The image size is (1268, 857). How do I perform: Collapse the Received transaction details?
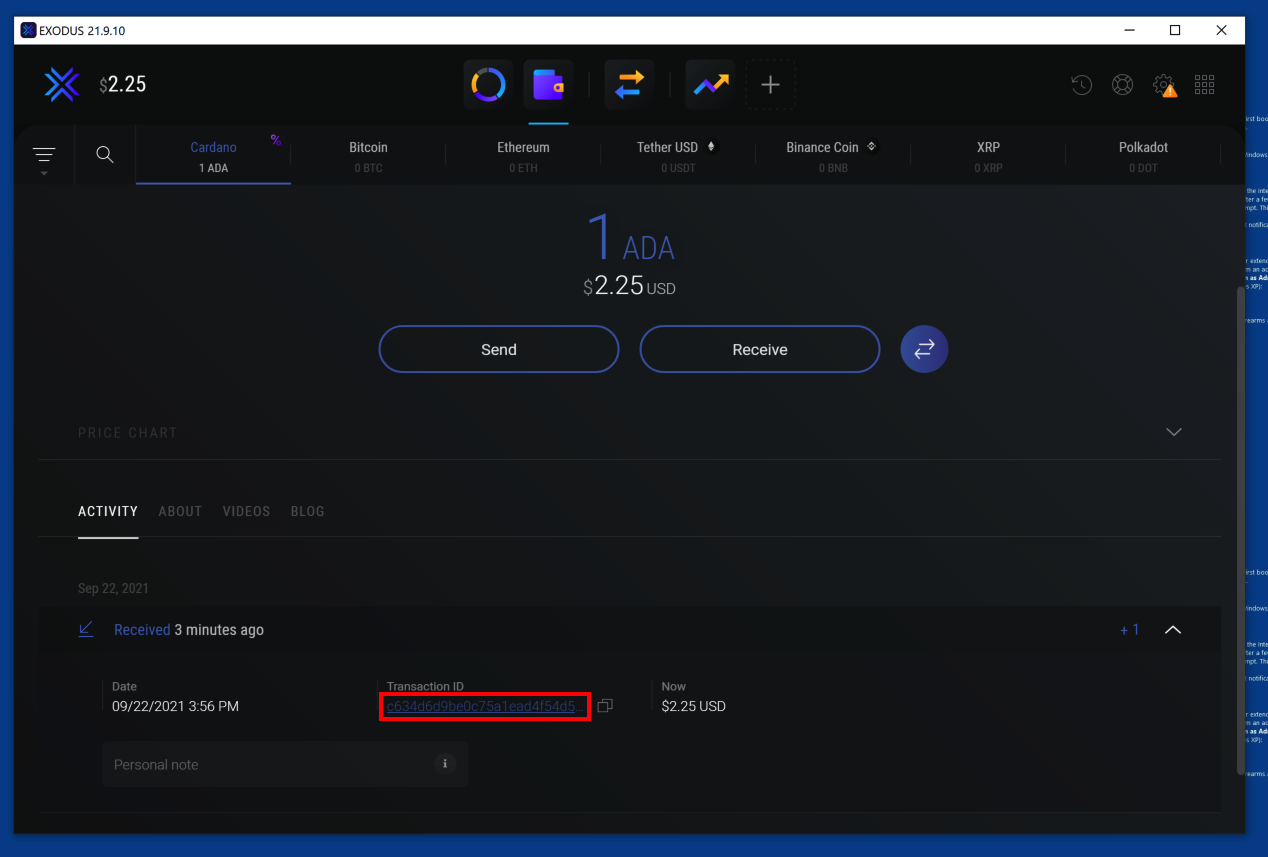(x=1173, y=630)
